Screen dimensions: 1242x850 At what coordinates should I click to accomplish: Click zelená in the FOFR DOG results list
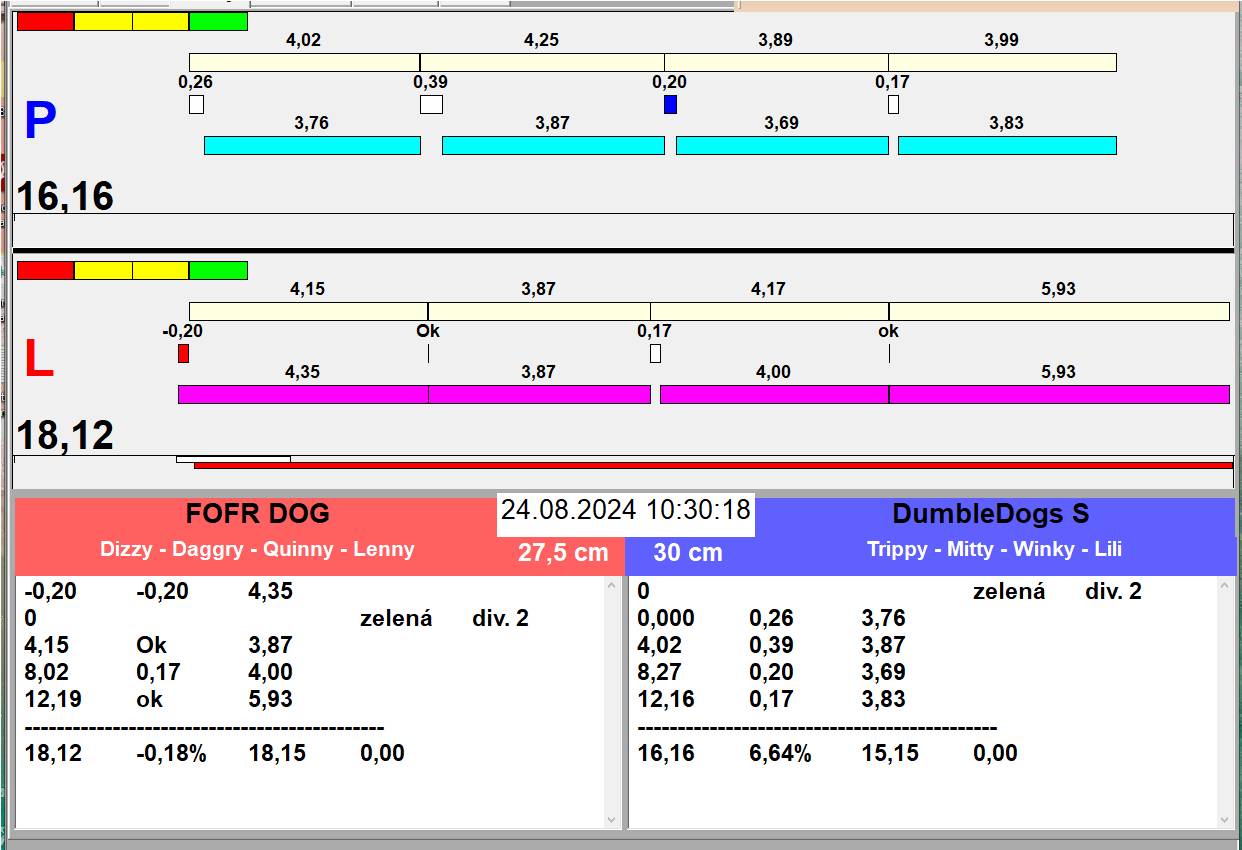[x=396, y=618]
